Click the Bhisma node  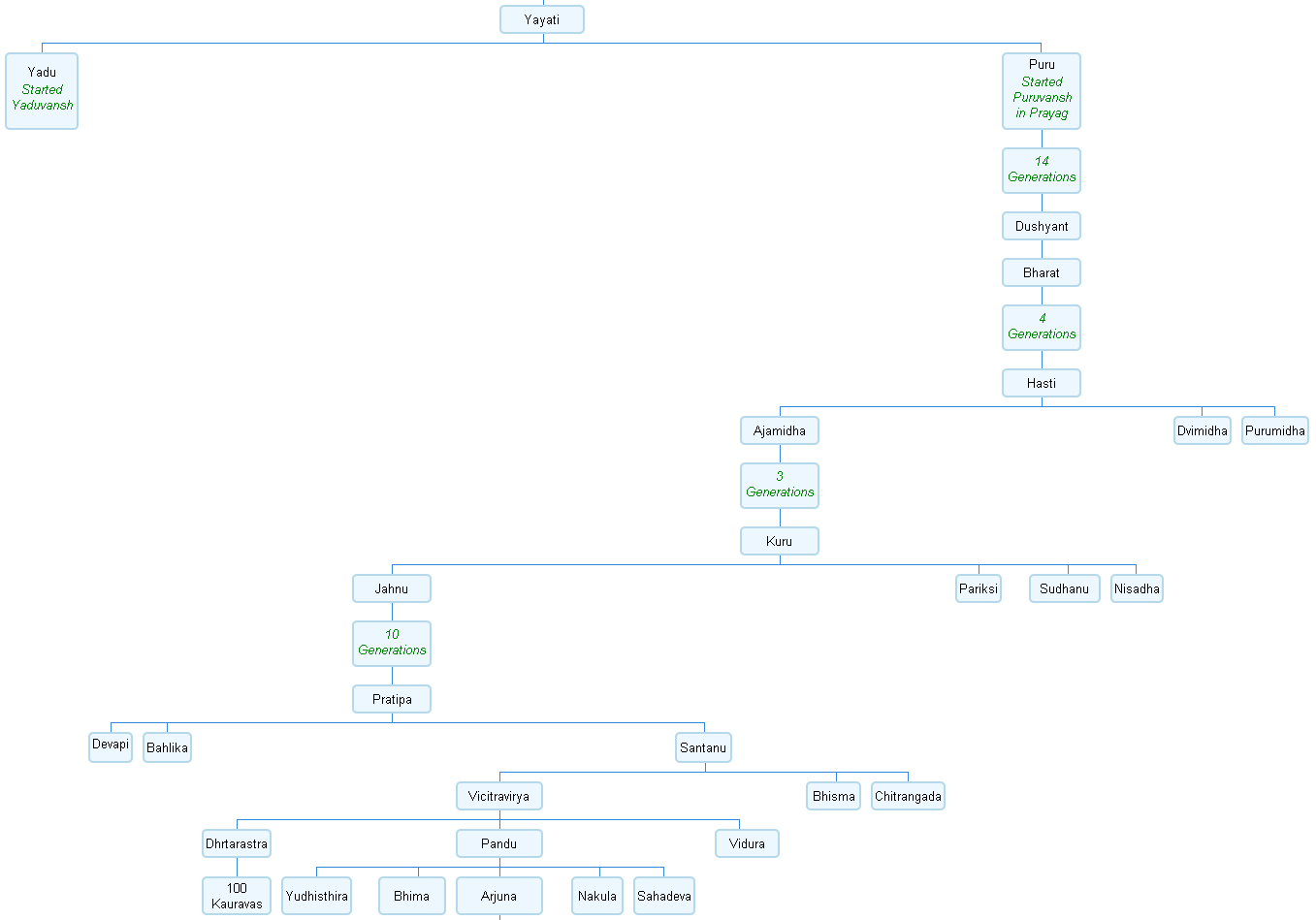click(x=832, y=795)
